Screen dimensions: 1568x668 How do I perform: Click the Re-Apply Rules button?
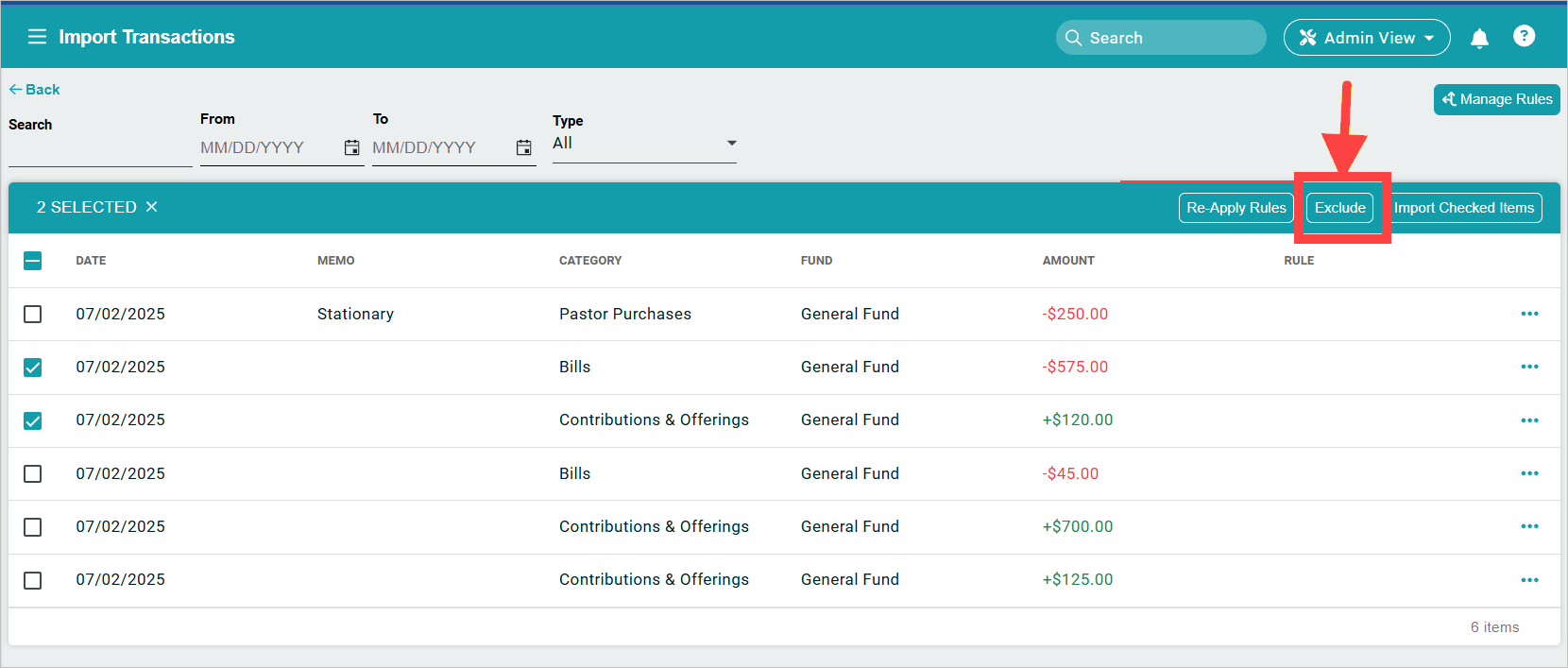pyautogui.click(x=1236, y=208)
